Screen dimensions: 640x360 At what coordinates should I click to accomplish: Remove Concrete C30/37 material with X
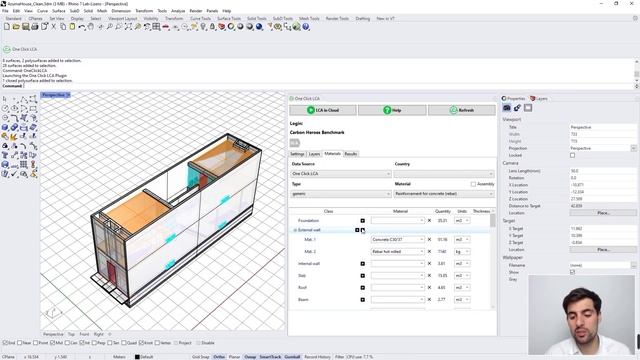coord(429,240)
